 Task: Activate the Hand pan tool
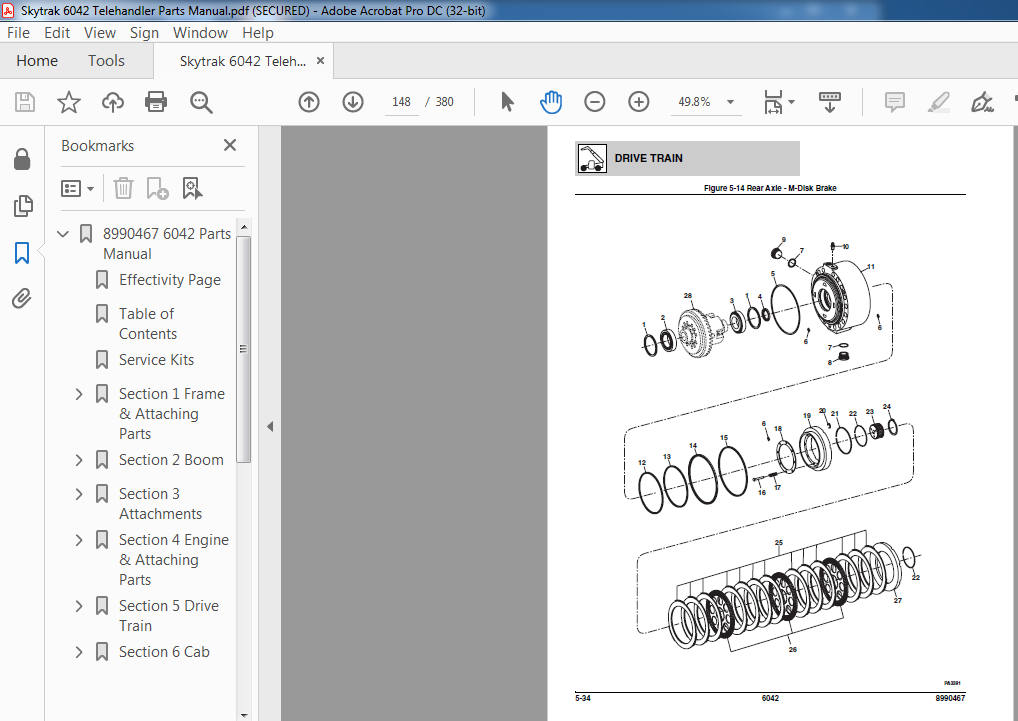[551, 102]
